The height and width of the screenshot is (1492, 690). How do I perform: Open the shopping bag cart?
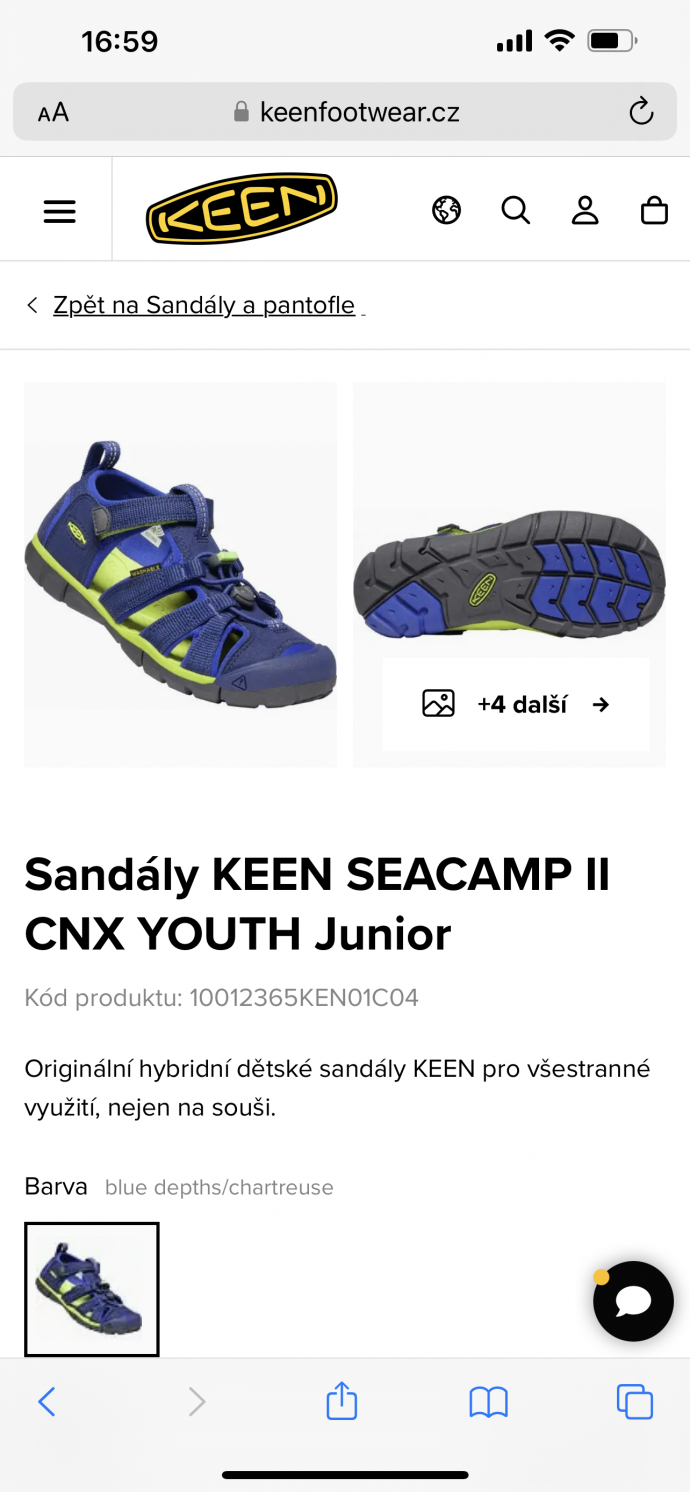pos(654,210)
